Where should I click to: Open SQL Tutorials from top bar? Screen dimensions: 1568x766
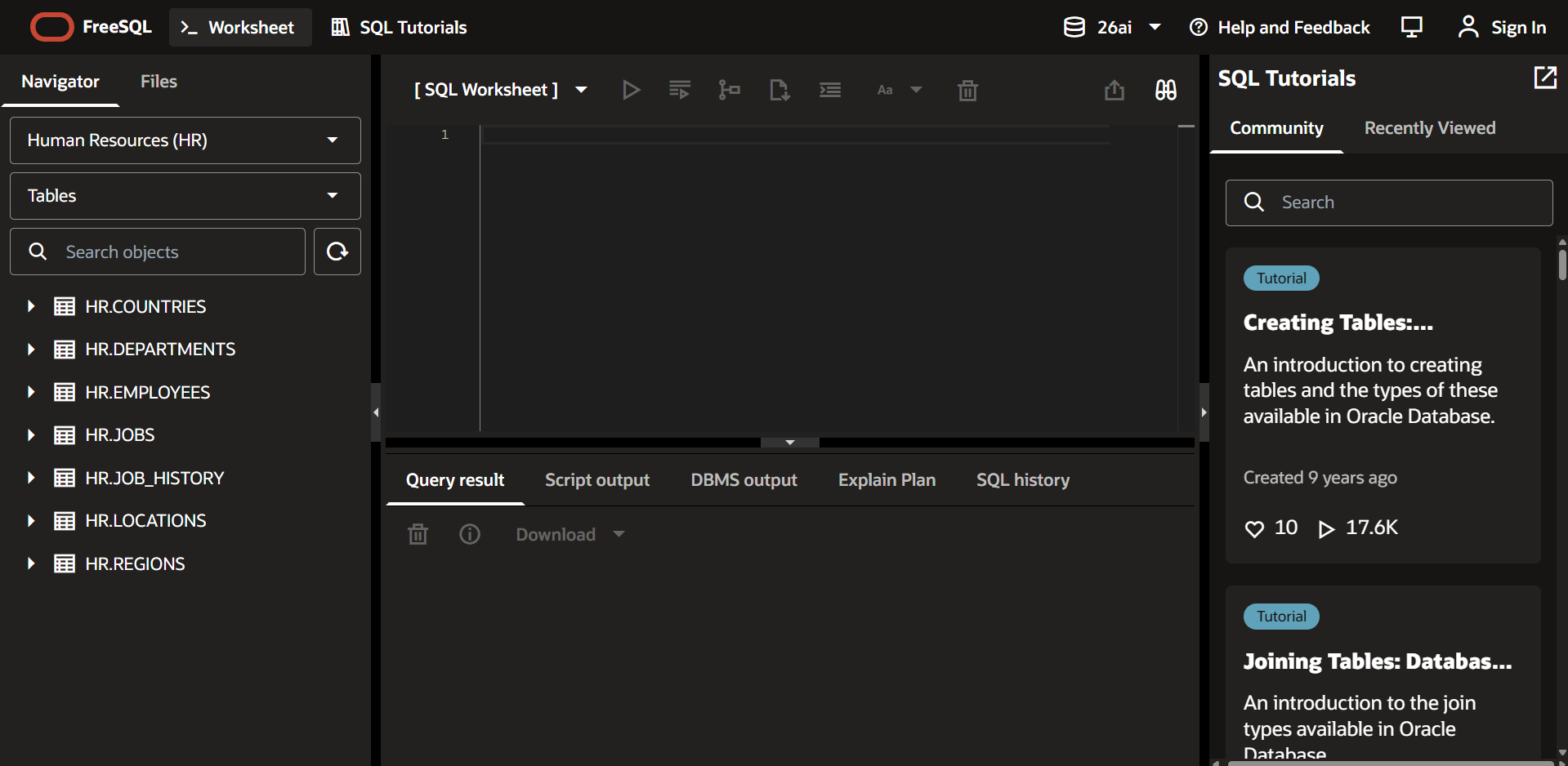coord(399,27)
